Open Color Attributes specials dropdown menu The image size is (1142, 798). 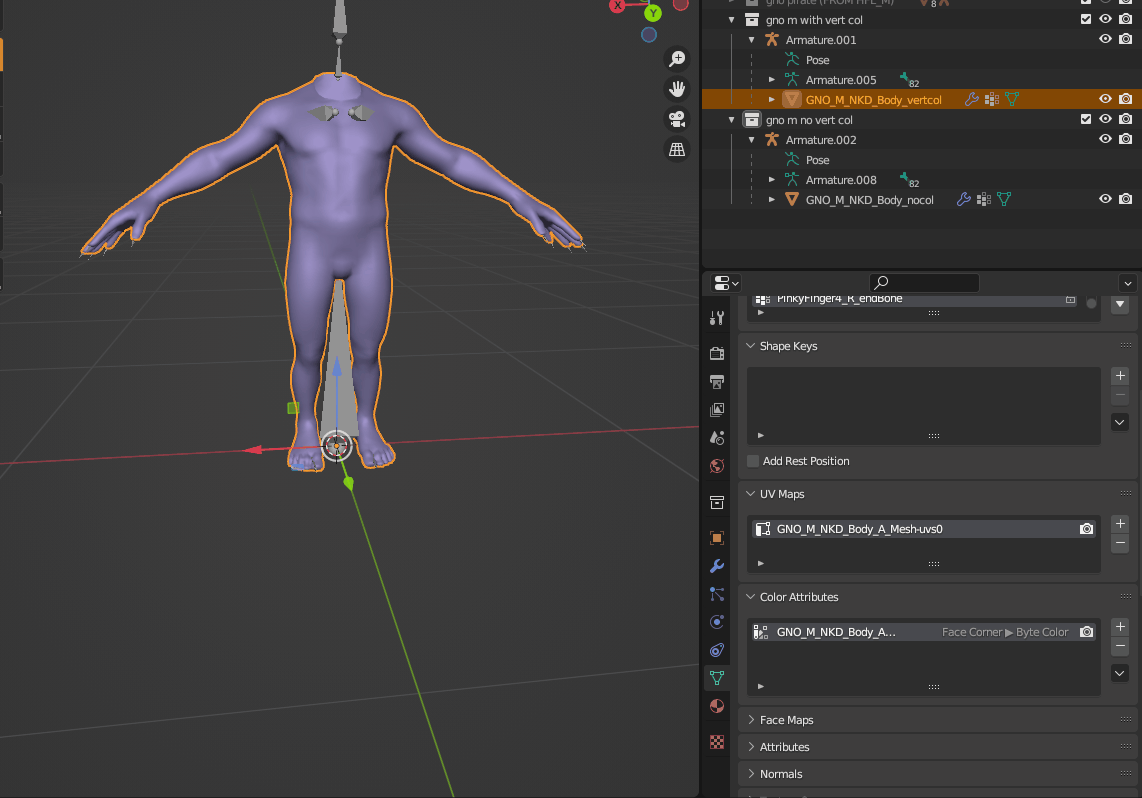1120,673
